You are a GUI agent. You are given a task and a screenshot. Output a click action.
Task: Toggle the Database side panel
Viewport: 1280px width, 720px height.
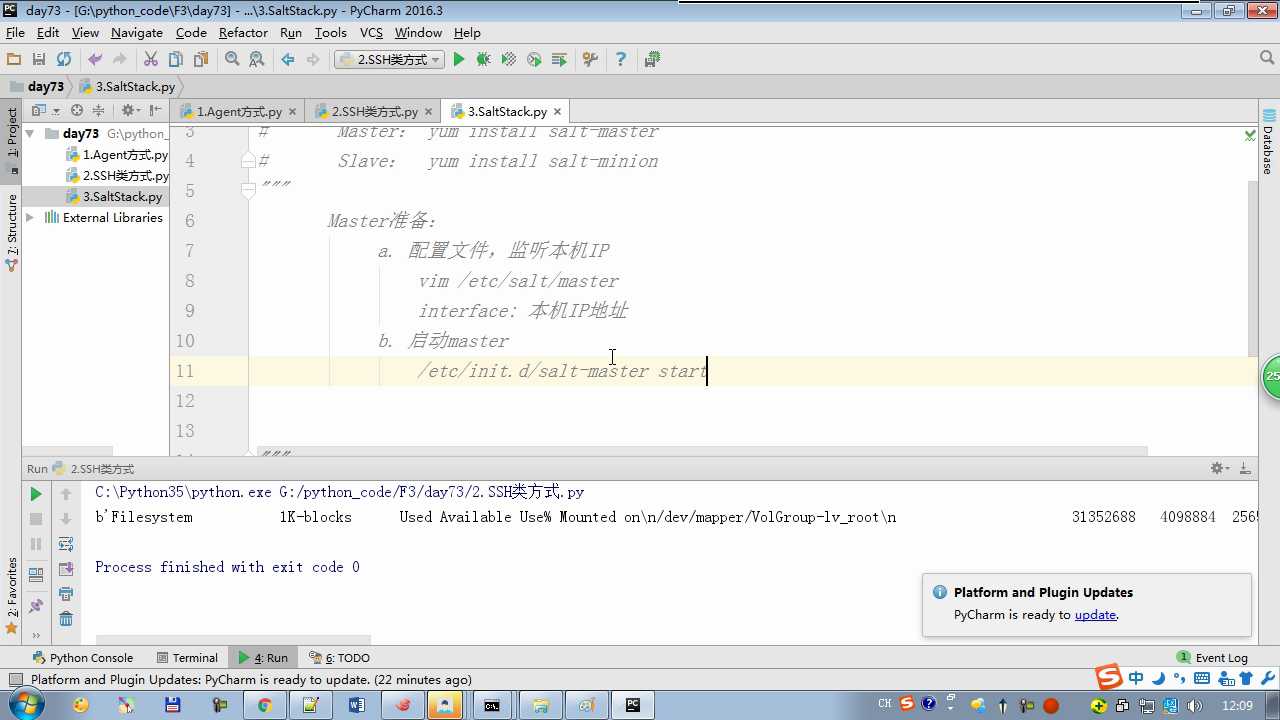(1268, 142)
